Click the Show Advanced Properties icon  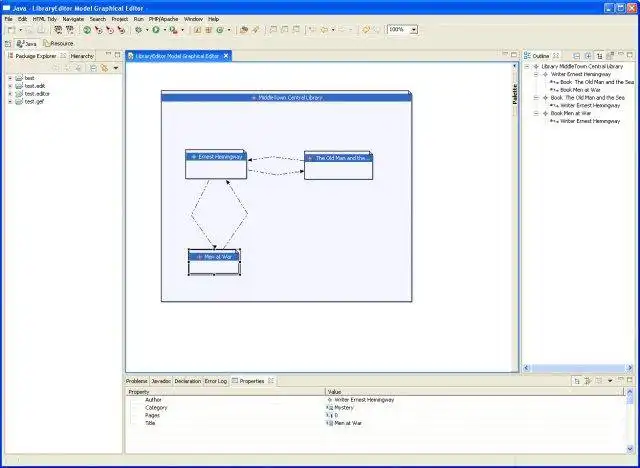click(x=588, y=381)
